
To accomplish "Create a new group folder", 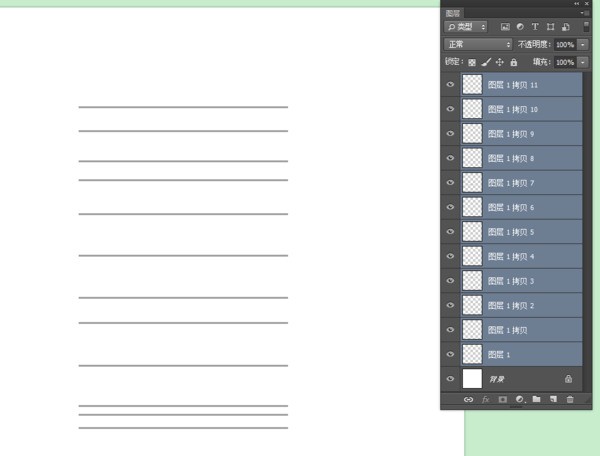I will tap(536, 400).
